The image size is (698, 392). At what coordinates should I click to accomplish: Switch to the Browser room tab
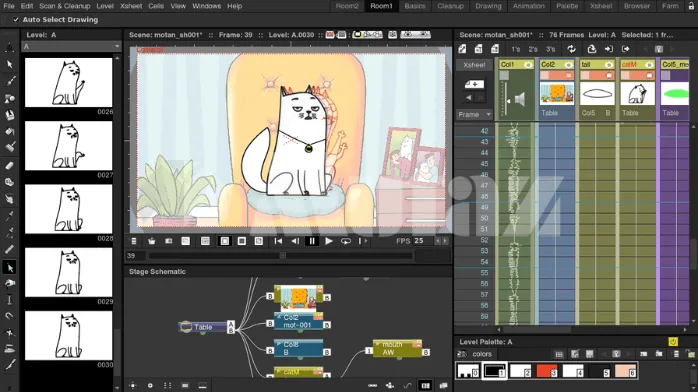pyautogui.click(x=637, y=6)
